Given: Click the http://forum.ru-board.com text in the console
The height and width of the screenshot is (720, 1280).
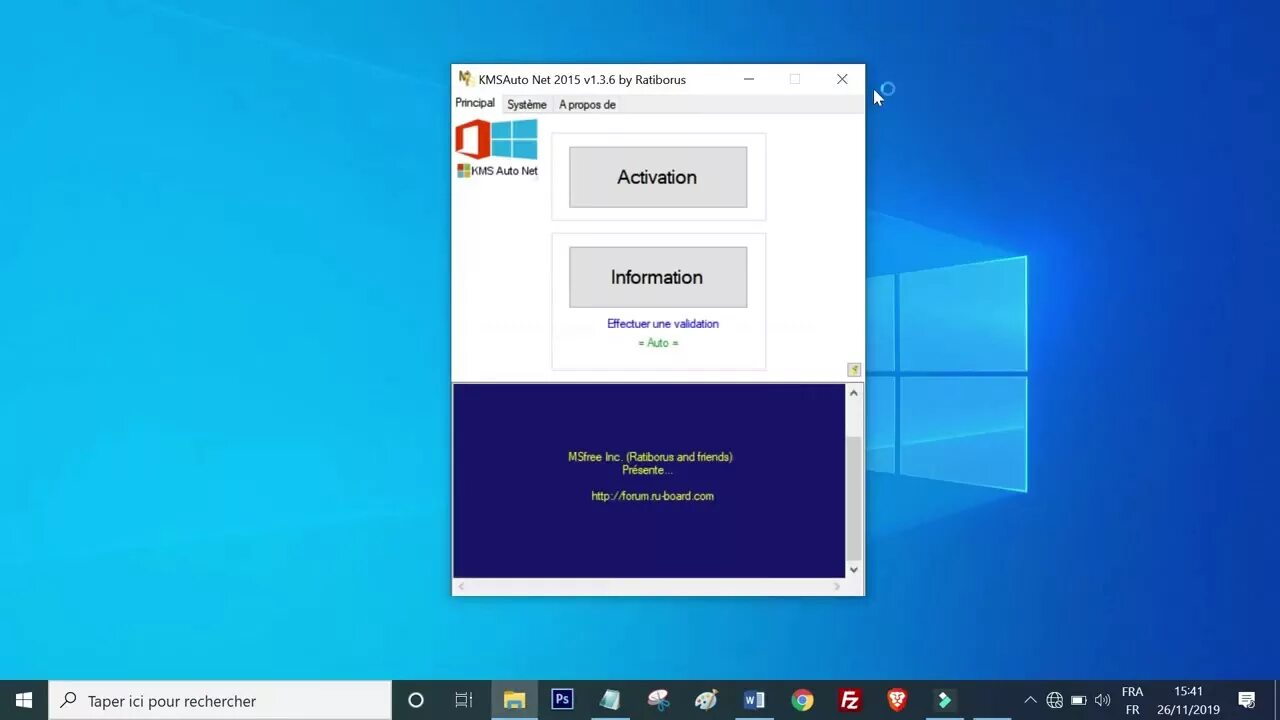Looking at the screenshot, I should (652, 496).
